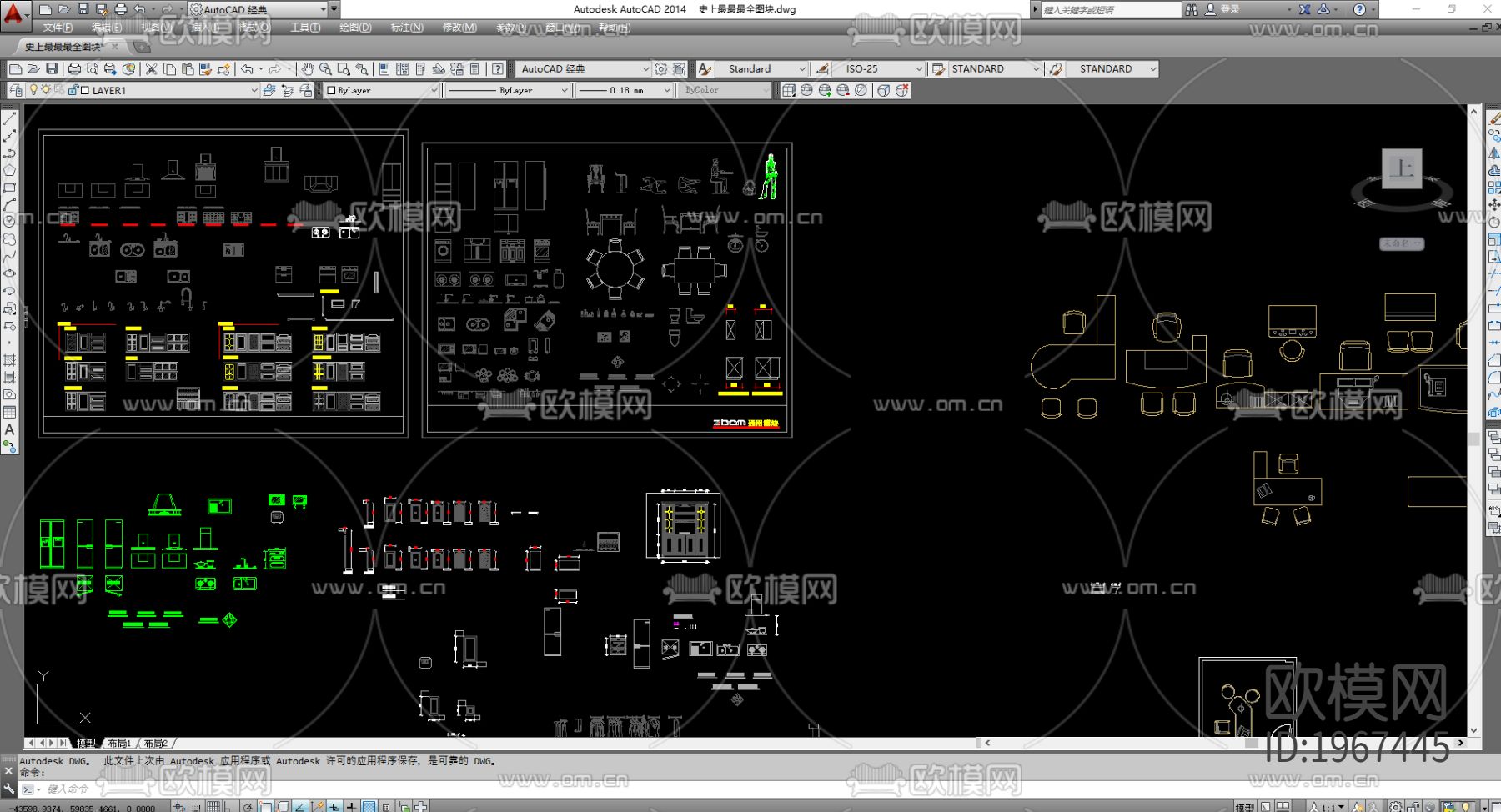Select the Line tool in draw toolbar
1501x812 pixels.
(10, 119)
